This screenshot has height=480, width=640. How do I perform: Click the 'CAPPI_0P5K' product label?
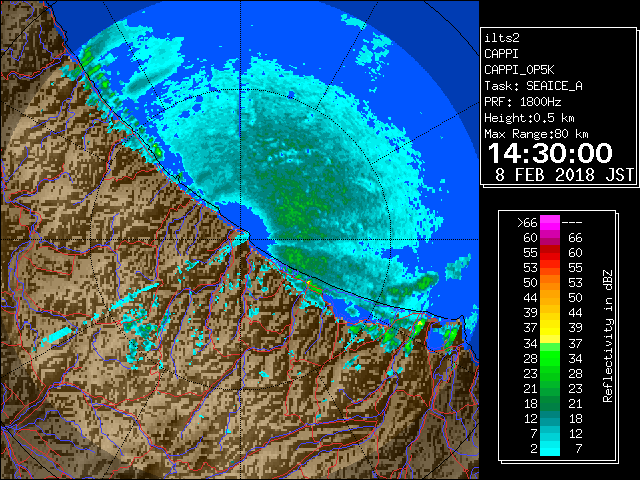click(x=519, y=70)
